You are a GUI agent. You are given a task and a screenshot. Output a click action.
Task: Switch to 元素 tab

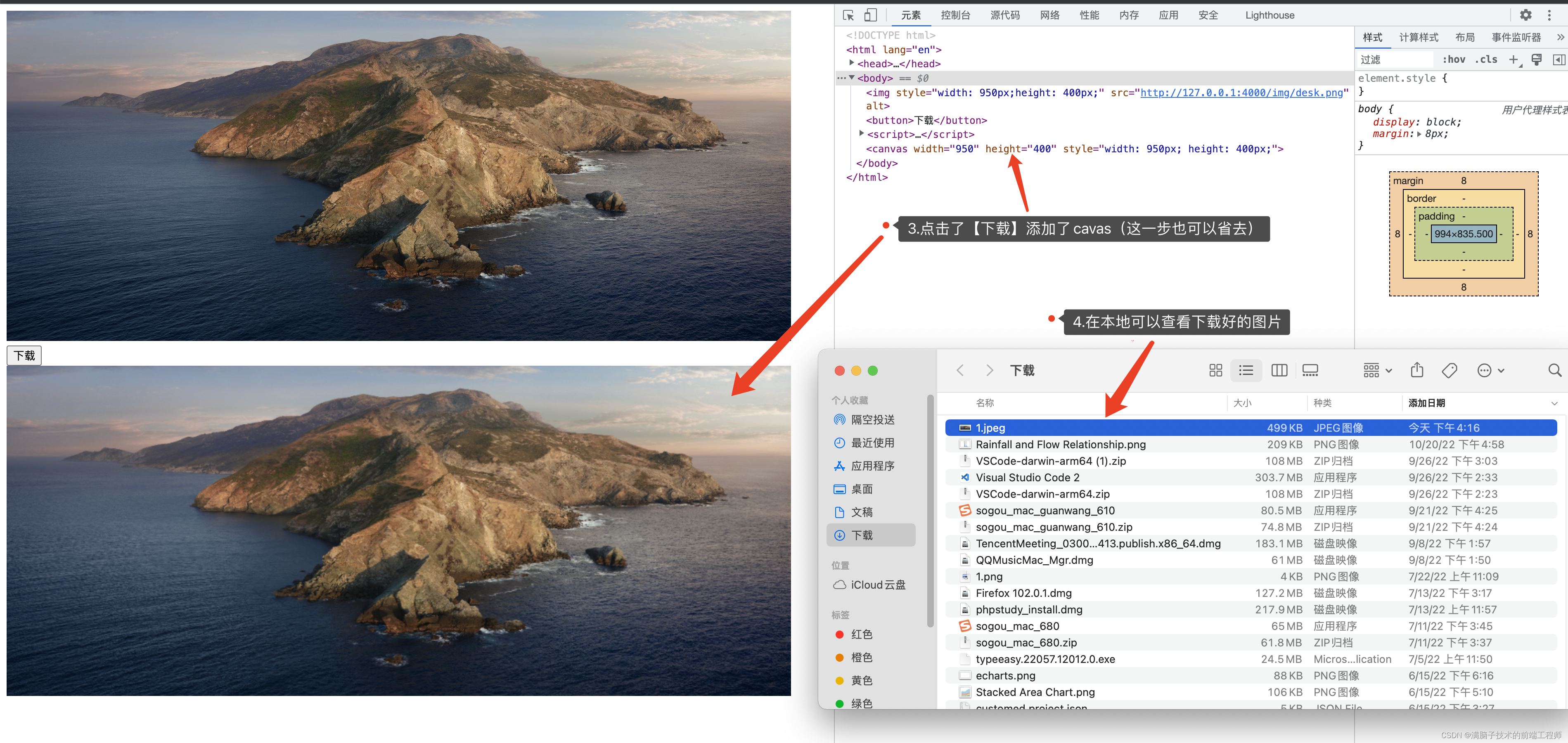(x=911, y=15)
